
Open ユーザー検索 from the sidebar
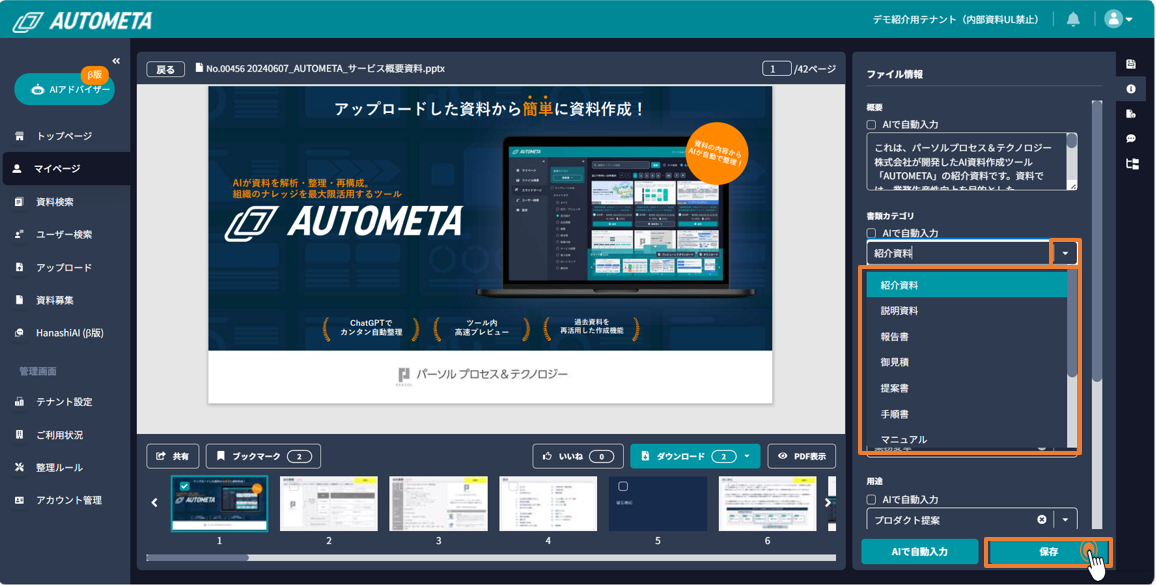(x=65, y=234)
